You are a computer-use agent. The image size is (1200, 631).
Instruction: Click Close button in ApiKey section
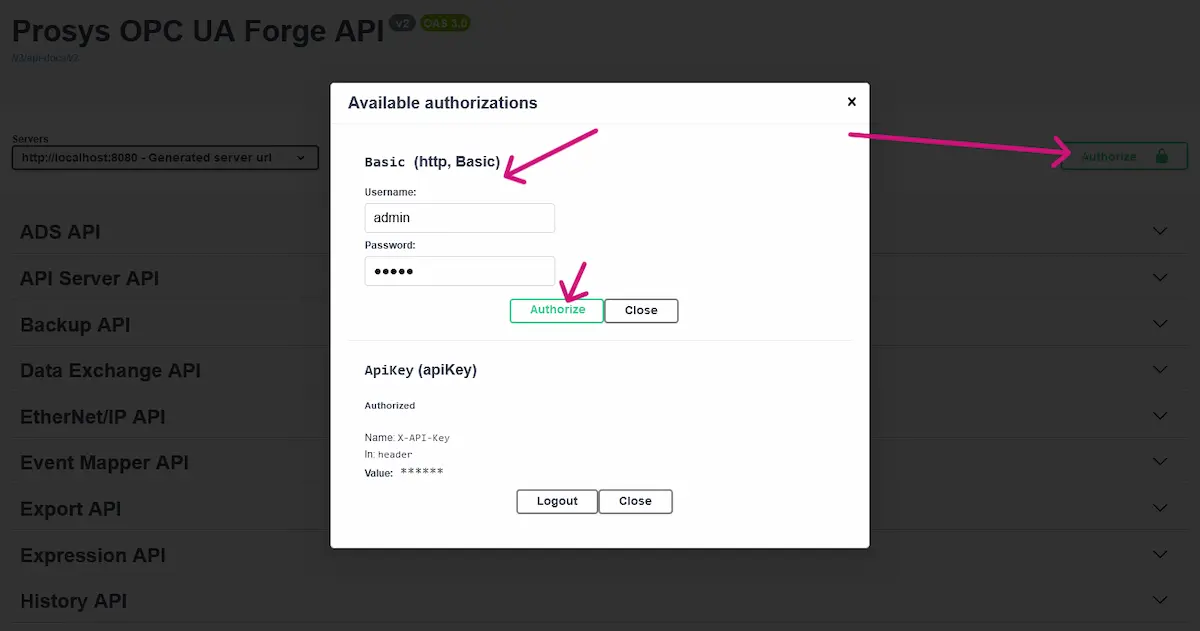pyautogui.click(x=635, y=501)
